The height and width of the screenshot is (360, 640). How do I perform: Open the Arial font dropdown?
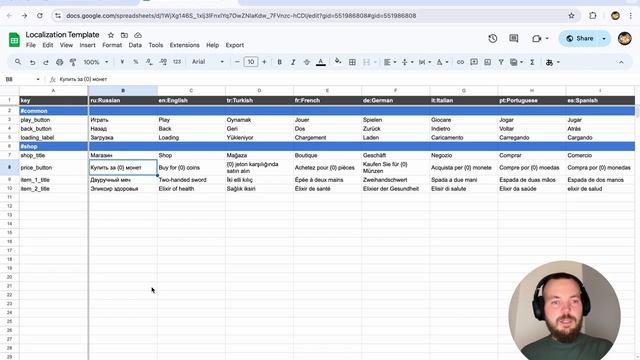[x=208, y=62]
